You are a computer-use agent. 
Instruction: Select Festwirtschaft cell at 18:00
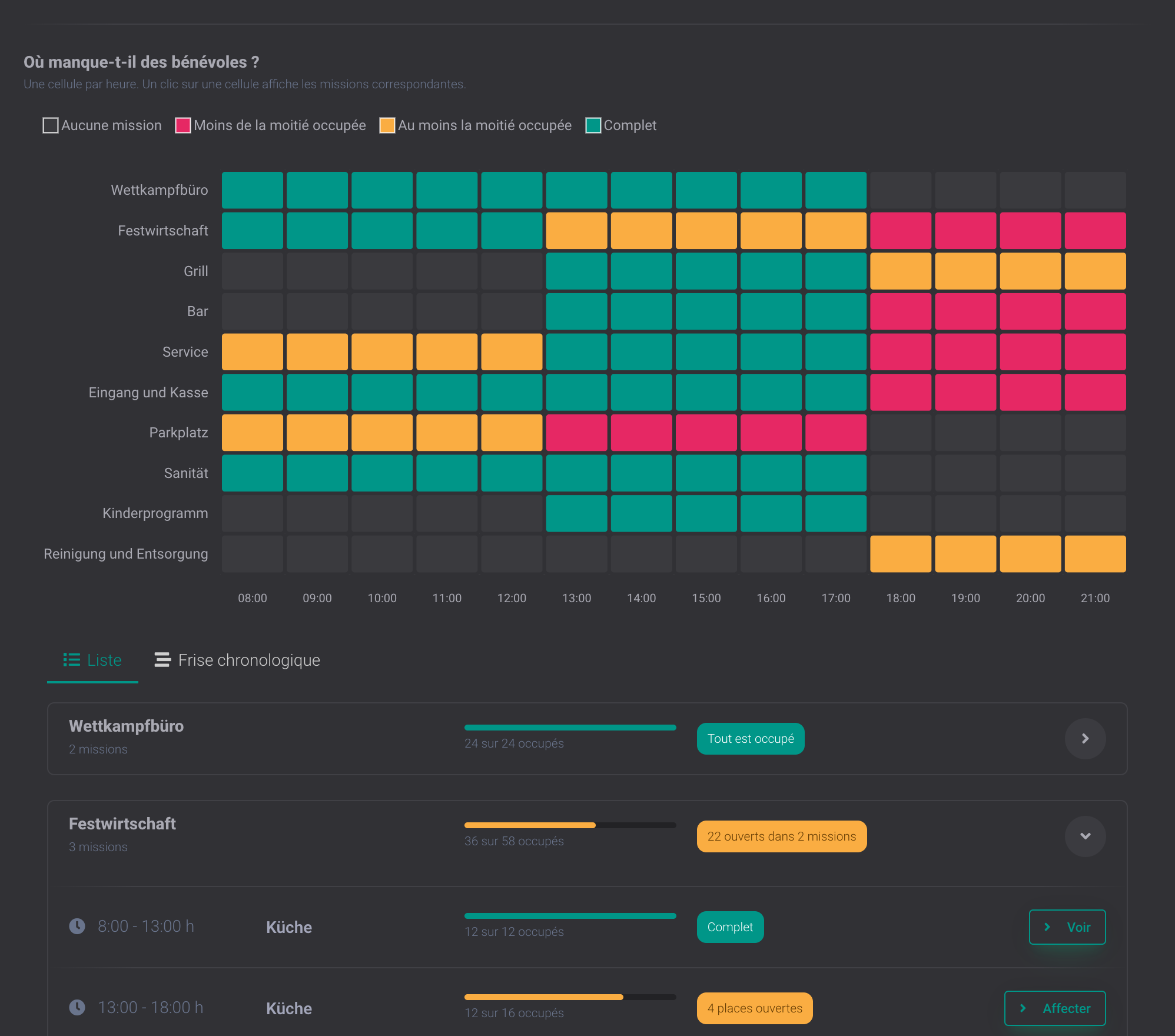point(901,231)
